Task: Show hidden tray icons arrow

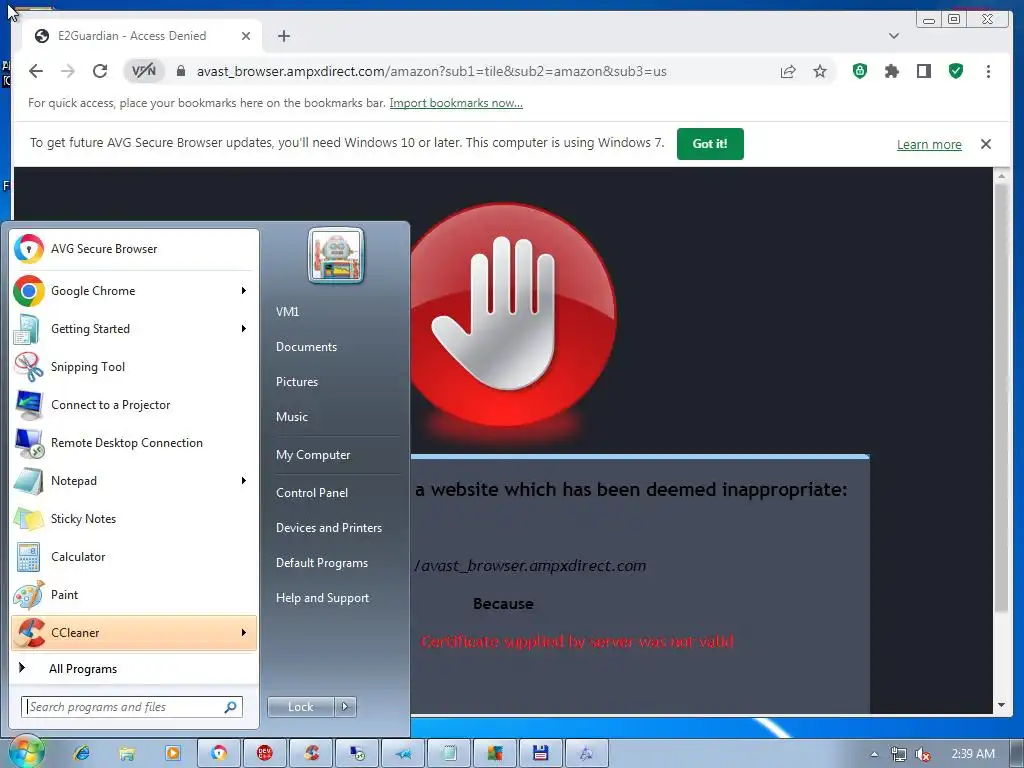Action: [874, 754]
